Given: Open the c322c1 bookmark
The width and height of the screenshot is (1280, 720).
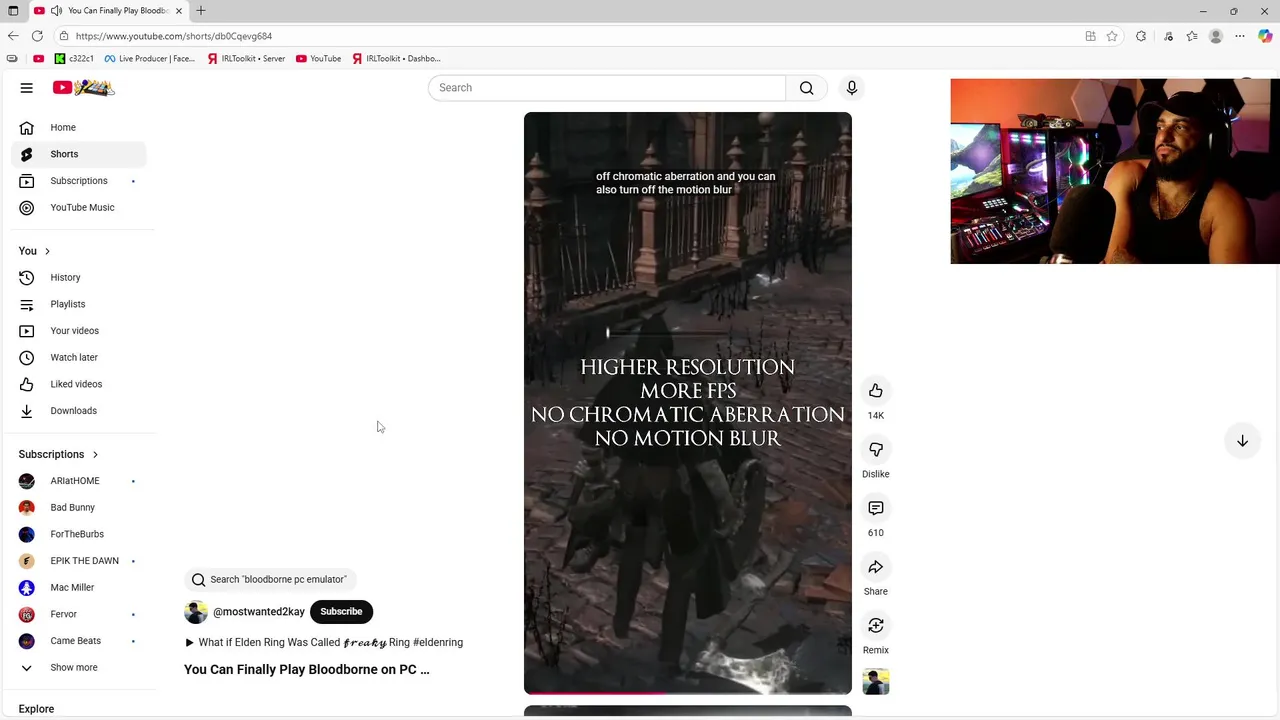Looking at the screenshot, I should pyautogui.click(x=74, y=59).
